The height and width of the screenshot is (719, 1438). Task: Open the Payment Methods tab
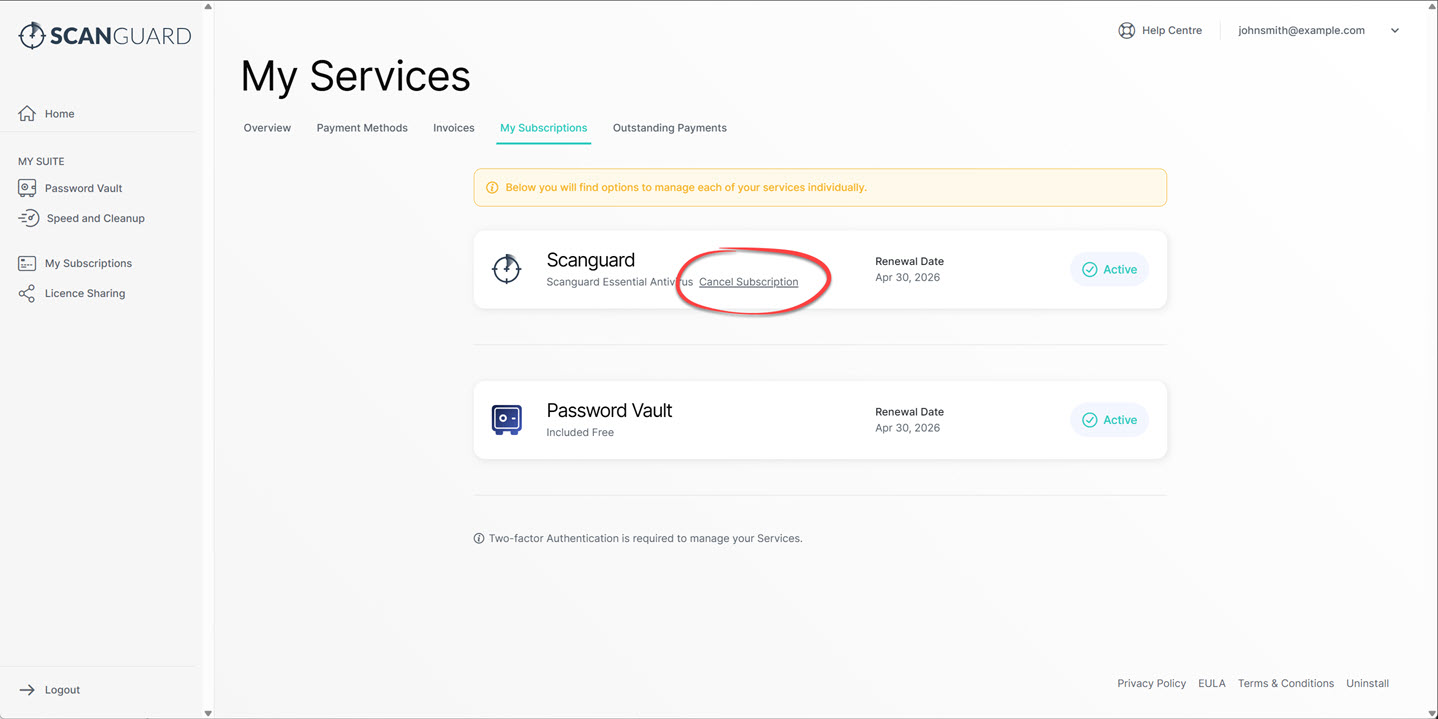pos(362,128)
